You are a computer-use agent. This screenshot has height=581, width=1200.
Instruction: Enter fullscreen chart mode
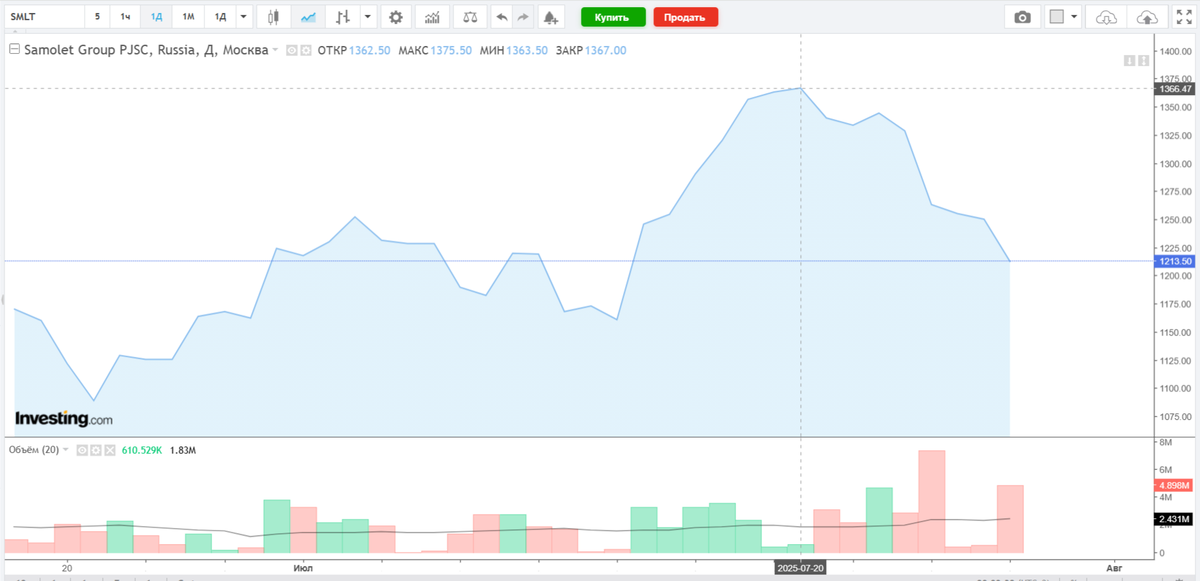click(1184, 17)
